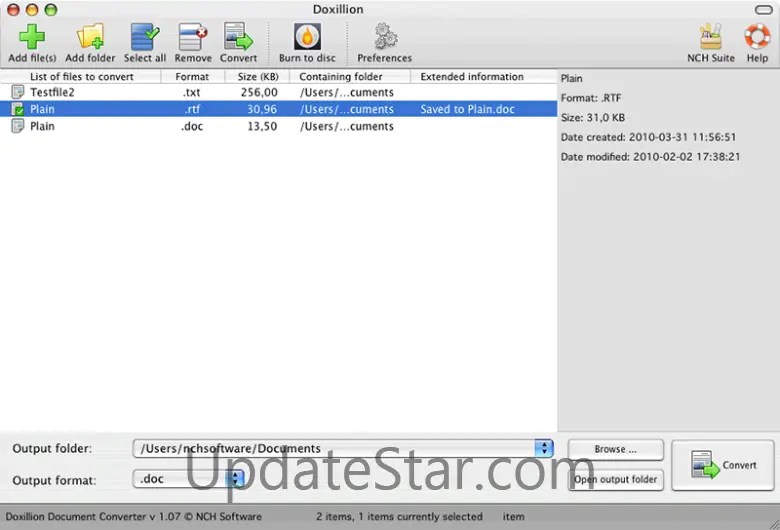This screenshot has height=530, width=780.
Task: Click 'Size: 31,0 KB' in the info panel
Action: point(592,117)
